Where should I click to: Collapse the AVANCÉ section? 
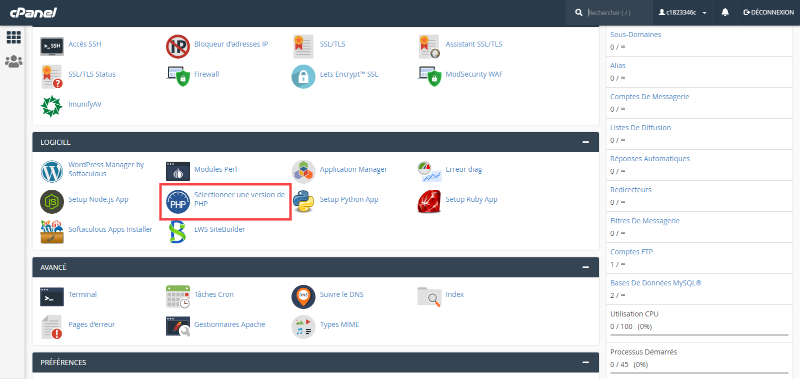[x=586, y=267]
